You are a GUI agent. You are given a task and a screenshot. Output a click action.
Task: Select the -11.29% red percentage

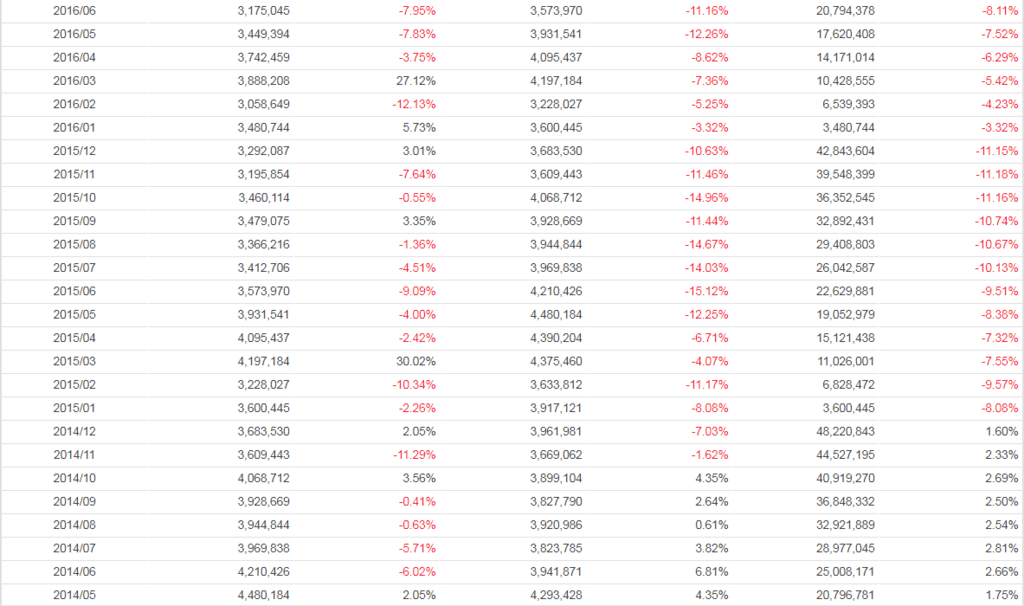[413, 455]
